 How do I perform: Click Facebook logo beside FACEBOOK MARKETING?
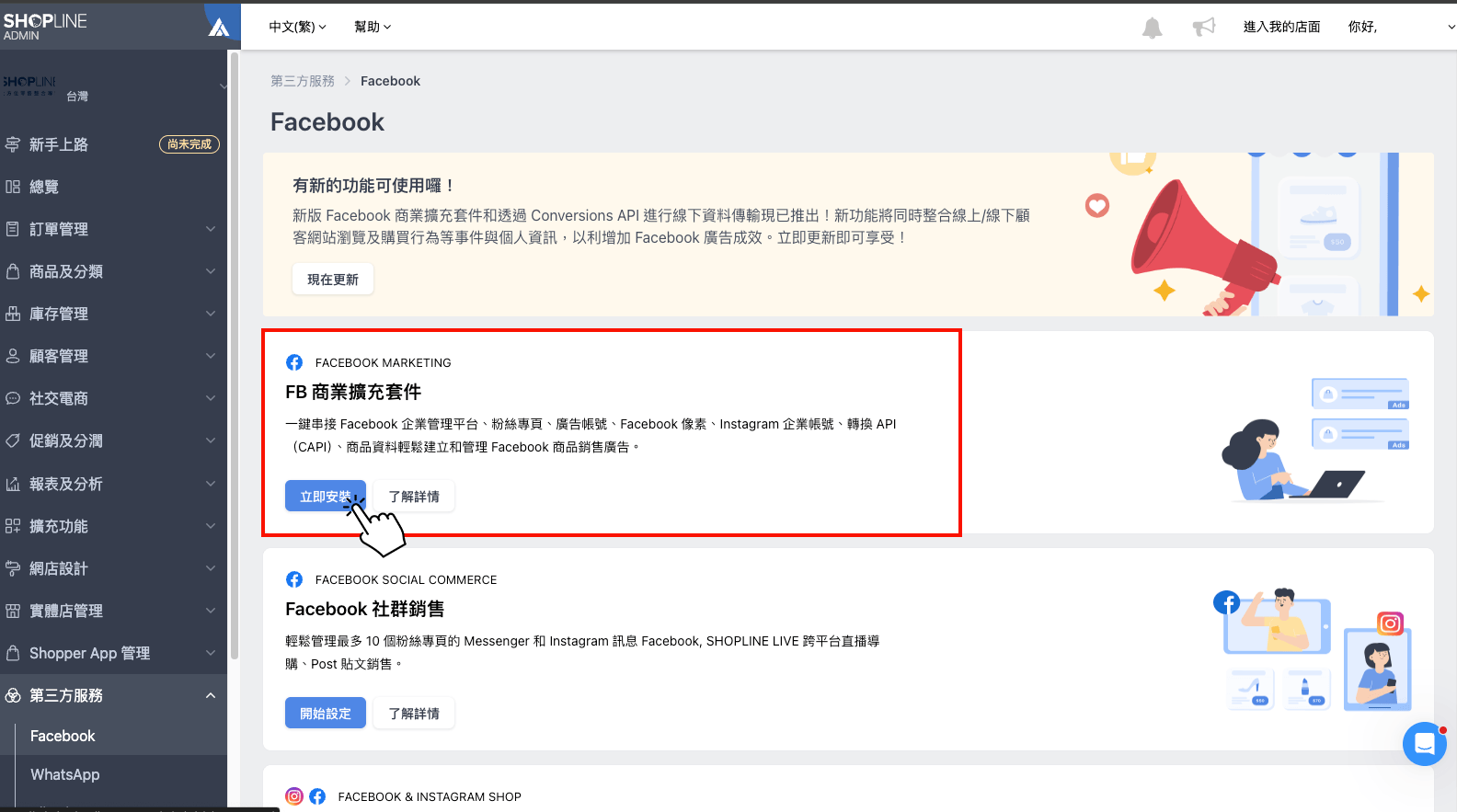(x=294, y=362)
